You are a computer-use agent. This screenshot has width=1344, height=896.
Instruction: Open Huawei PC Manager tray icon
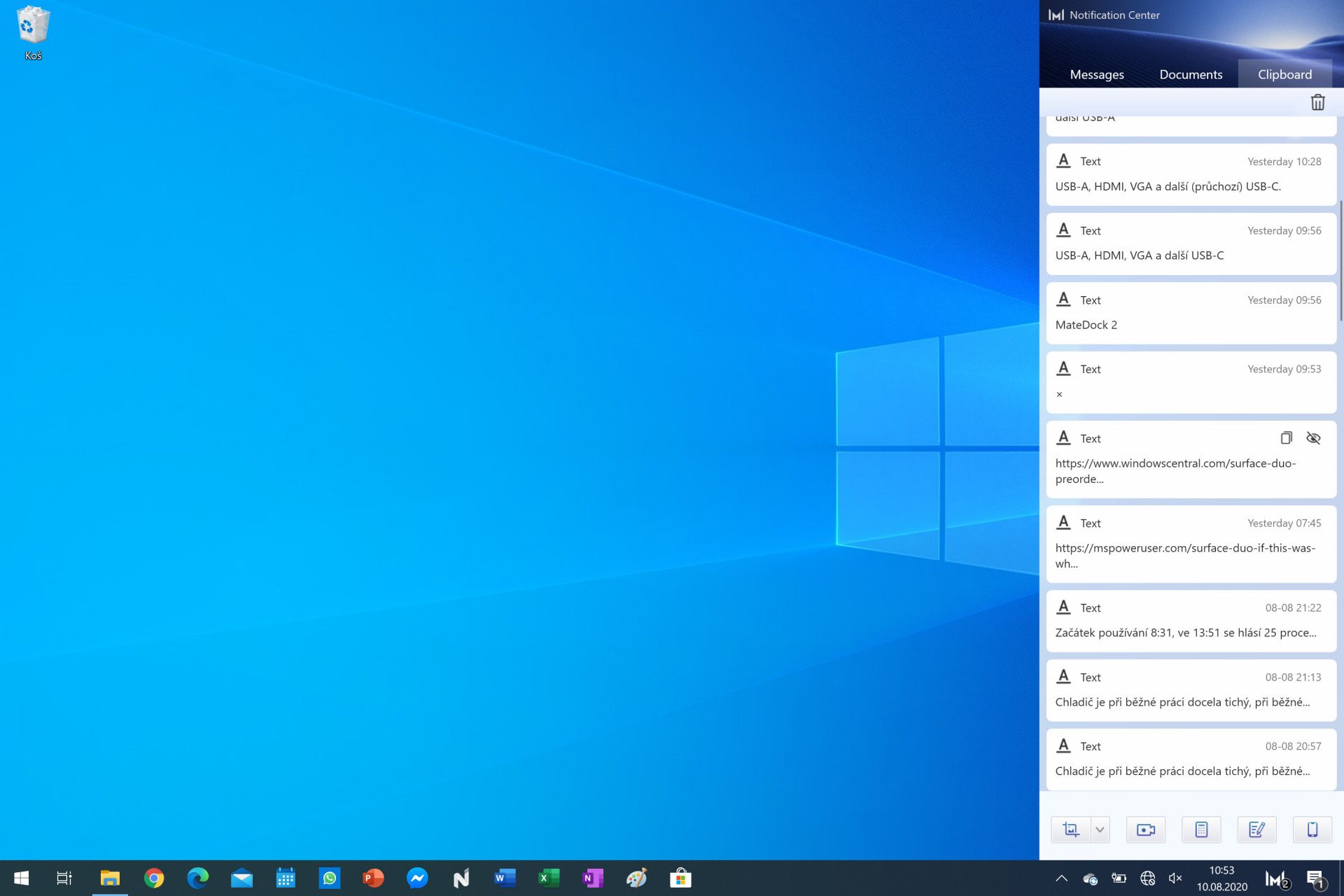click(x=1277, y=878)
